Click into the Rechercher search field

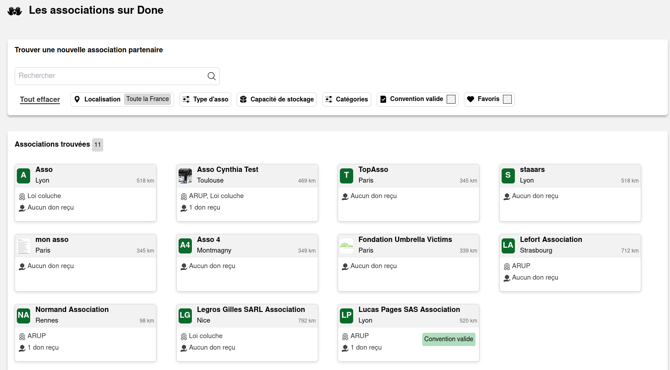117,76
